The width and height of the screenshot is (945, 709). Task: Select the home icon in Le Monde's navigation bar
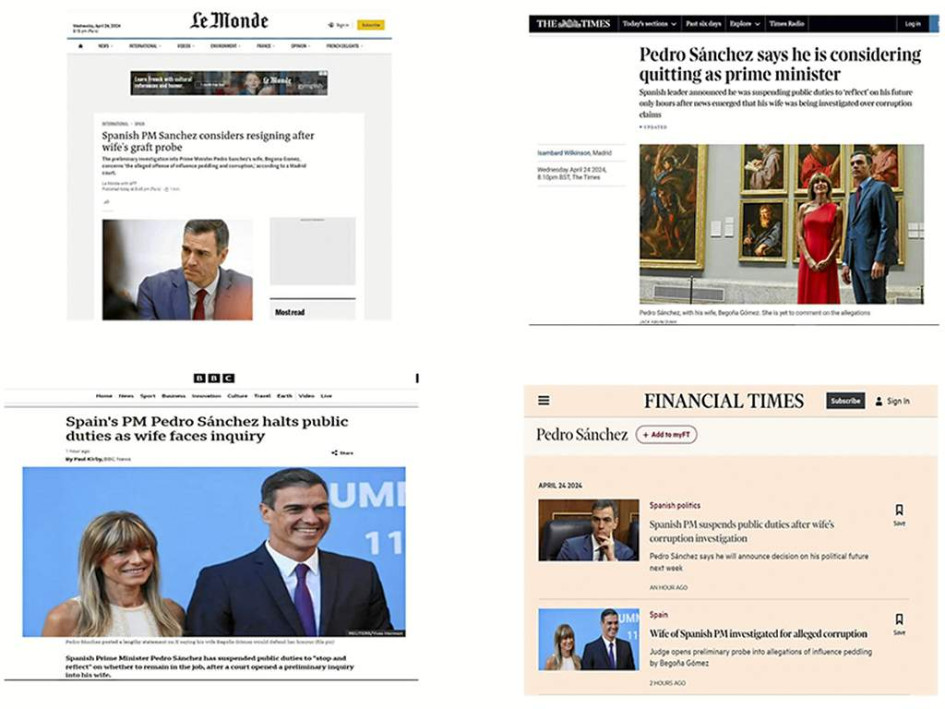pyautogui.click(x=80, y=46)
